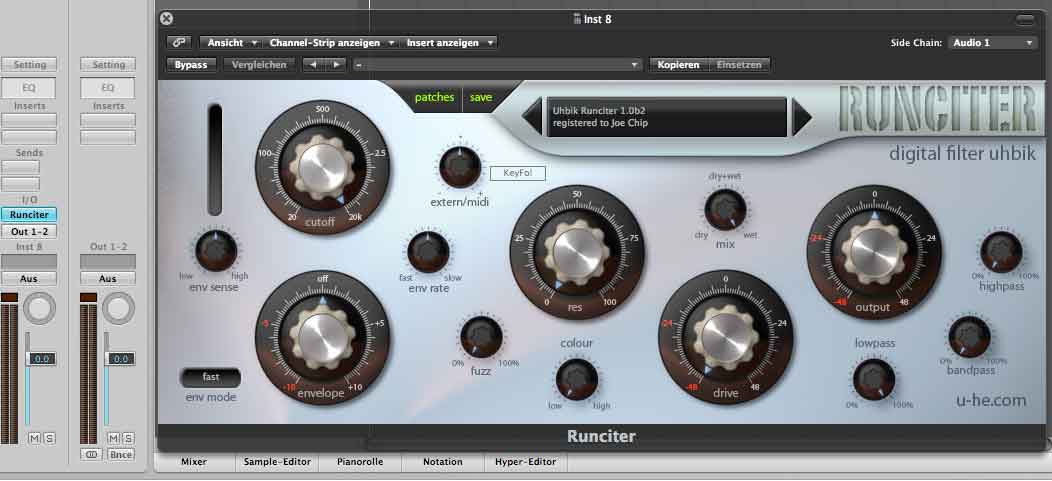Open the patches menu
The width and height of the screenshot is (1052, 481).
coord(434,97)
